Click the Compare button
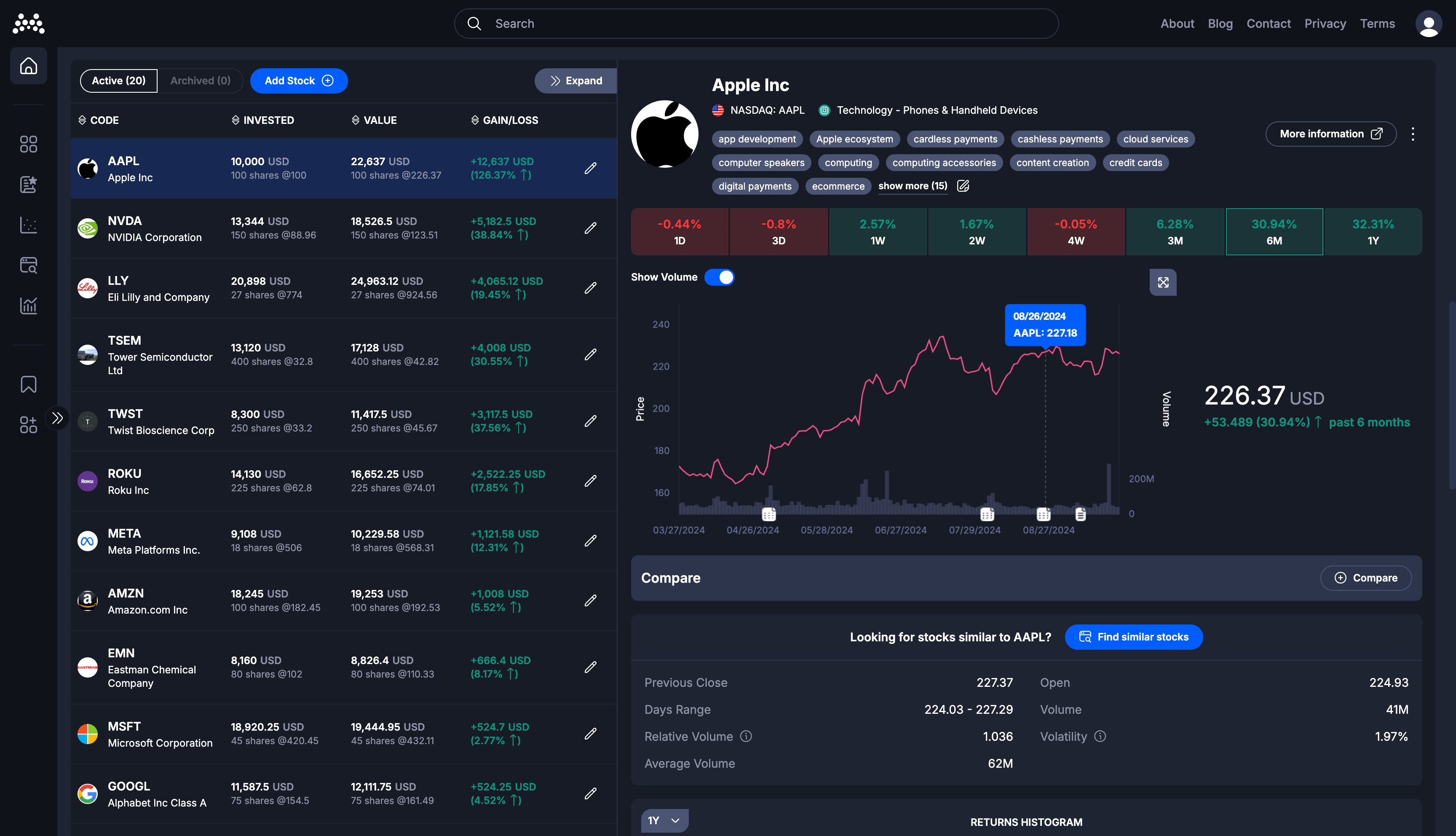 1365,578
